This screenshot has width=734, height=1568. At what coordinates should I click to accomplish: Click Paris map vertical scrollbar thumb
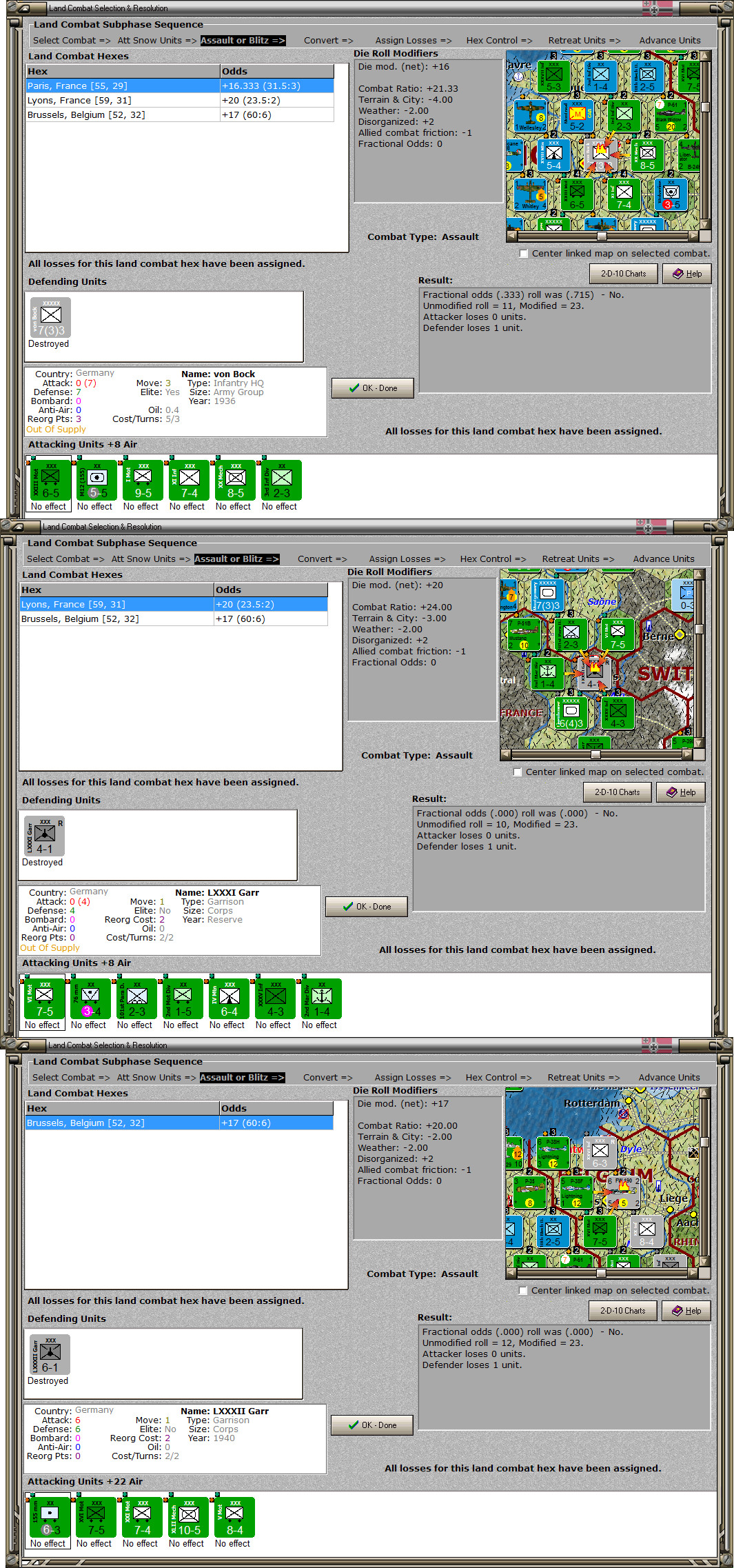[705, 108]
